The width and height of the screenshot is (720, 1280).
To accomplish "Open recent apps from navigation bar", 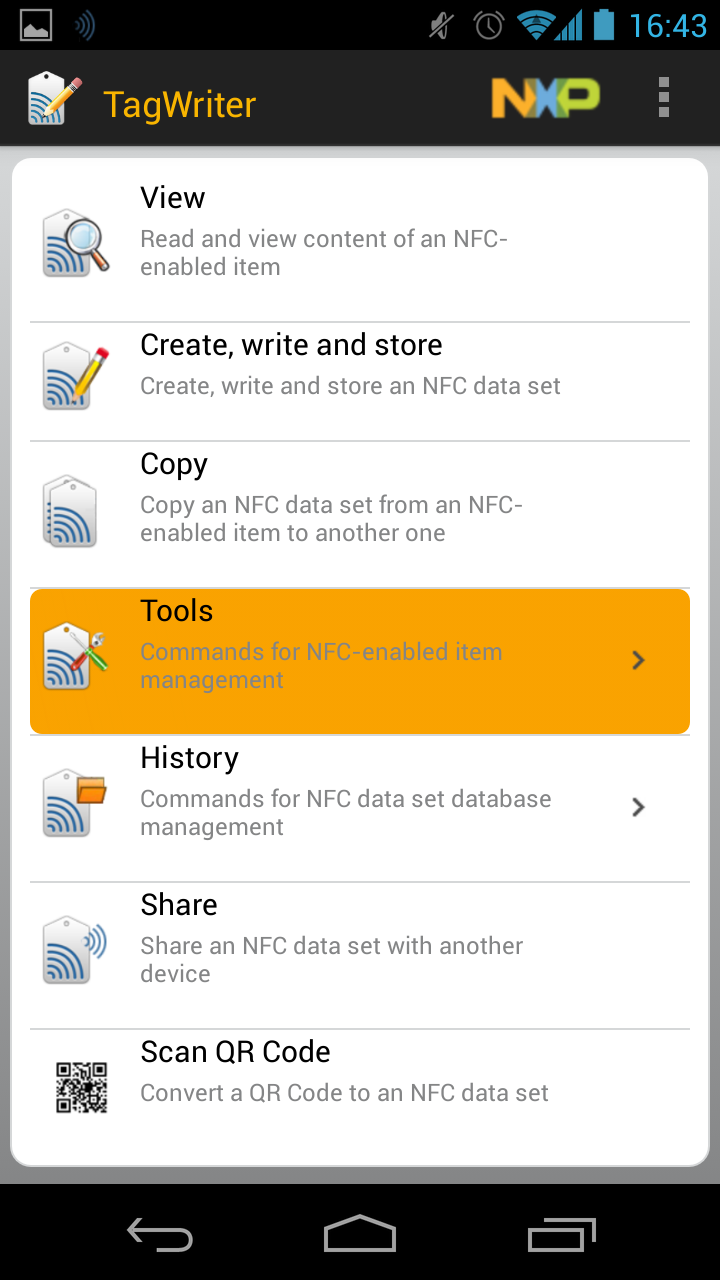I will pos(561,1234).
